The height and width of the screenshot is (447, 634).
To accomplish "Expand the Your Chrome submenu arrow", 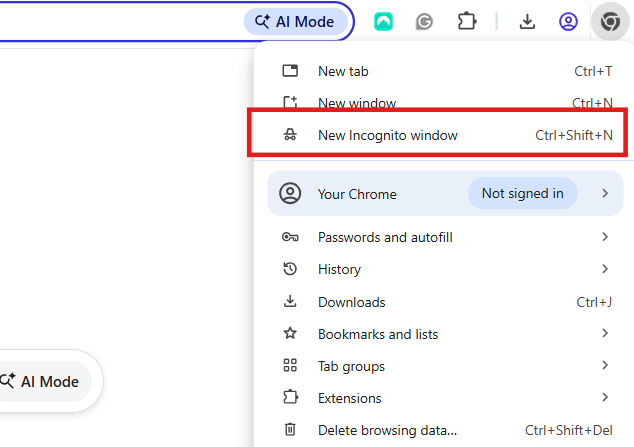I will 605,193.
